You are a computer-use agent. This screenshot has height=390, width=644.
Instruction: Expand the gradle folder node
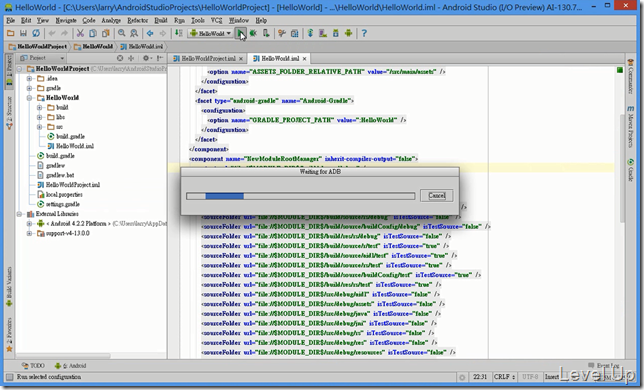coord(29,88)
